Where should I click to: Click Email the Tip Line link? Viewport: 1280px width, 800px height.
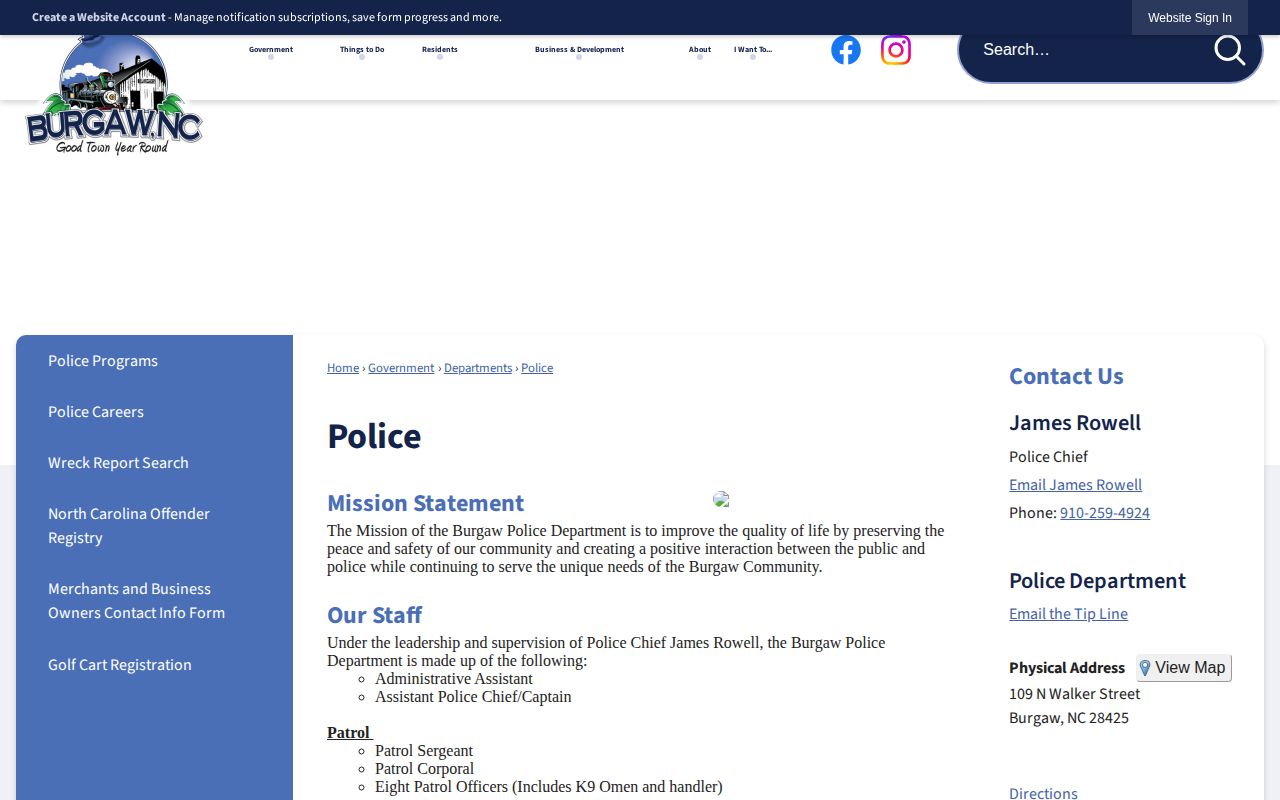click(1068, 614)
